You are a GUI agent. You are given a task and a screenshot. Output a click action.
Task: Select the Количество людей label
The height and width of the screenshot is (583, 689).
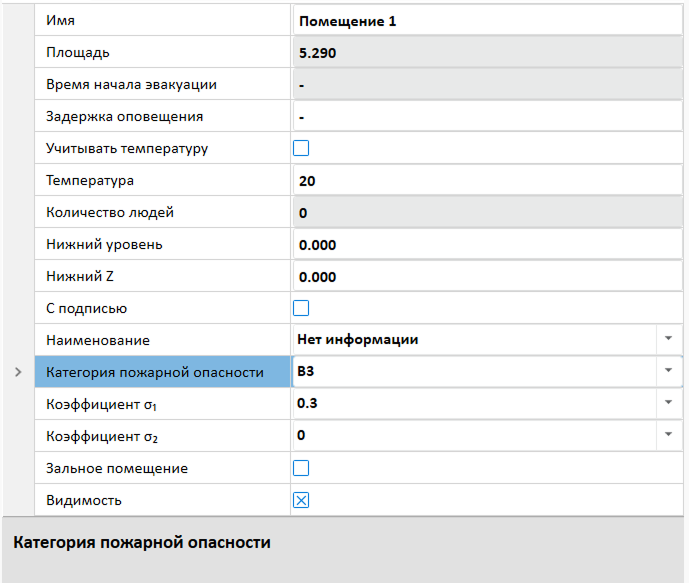(110, 213)
